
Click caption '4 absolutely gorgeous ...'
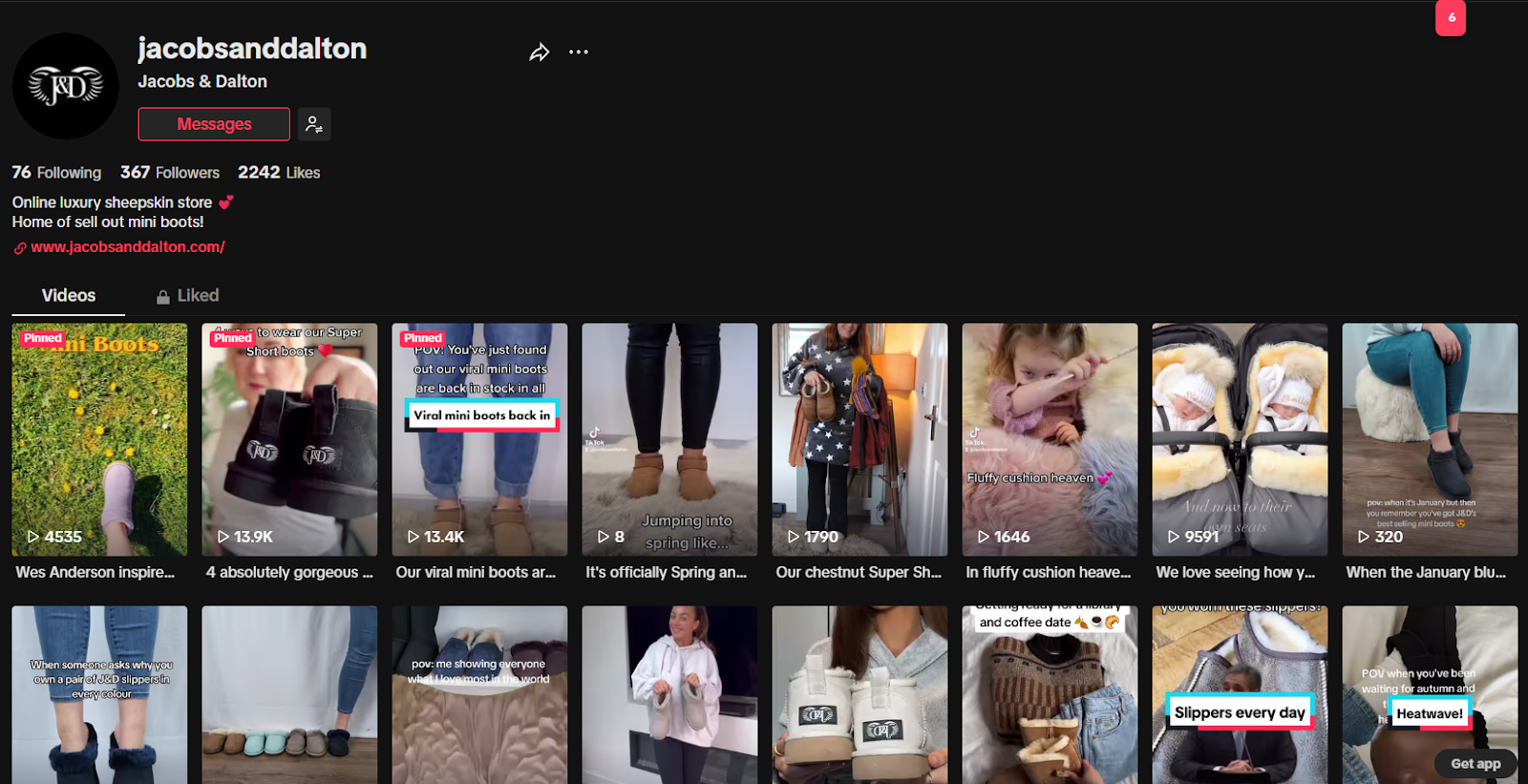(289, 573)
